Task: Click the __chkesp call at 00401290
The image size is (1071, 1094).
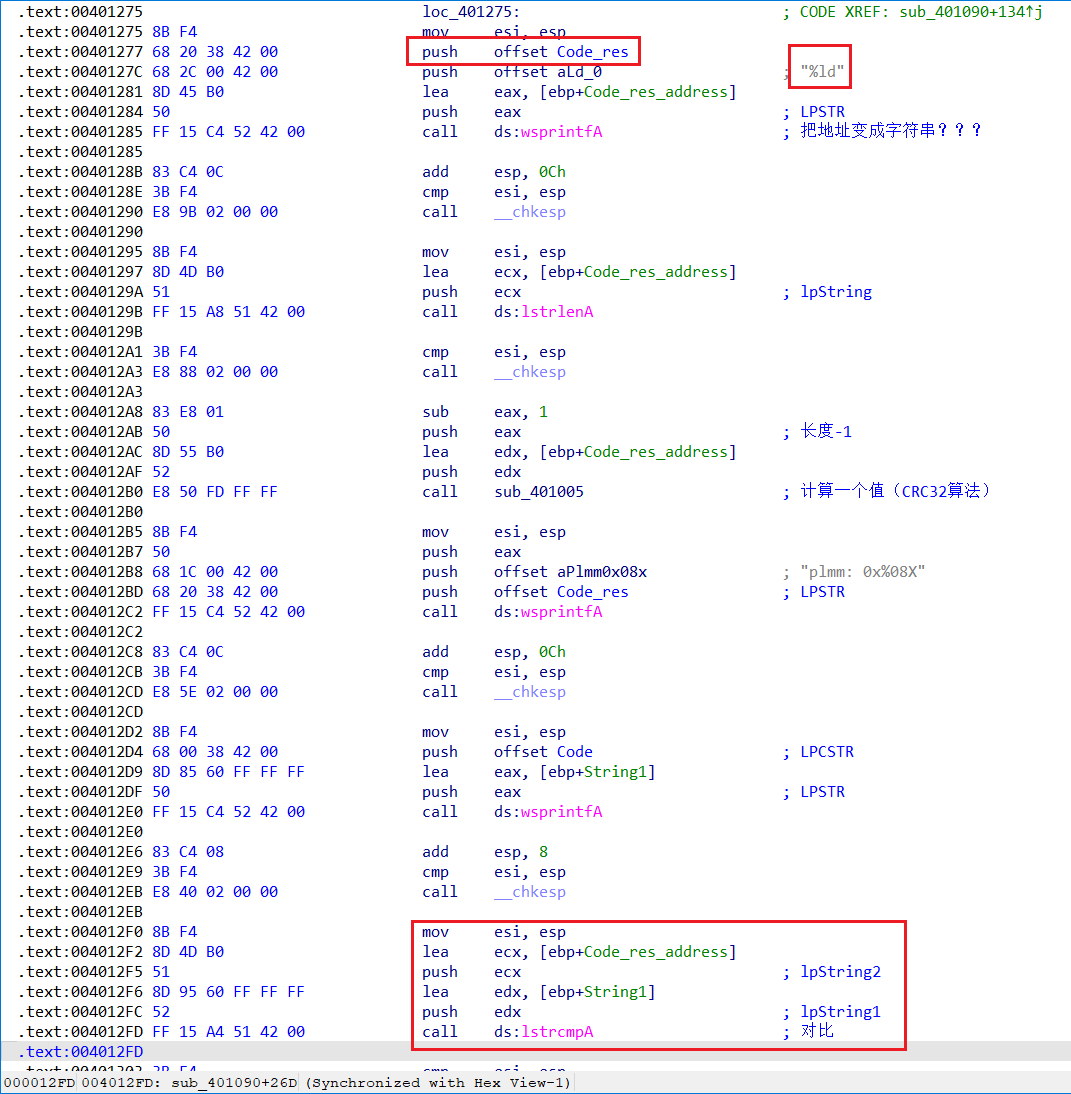Action: (x=538, y=212)
